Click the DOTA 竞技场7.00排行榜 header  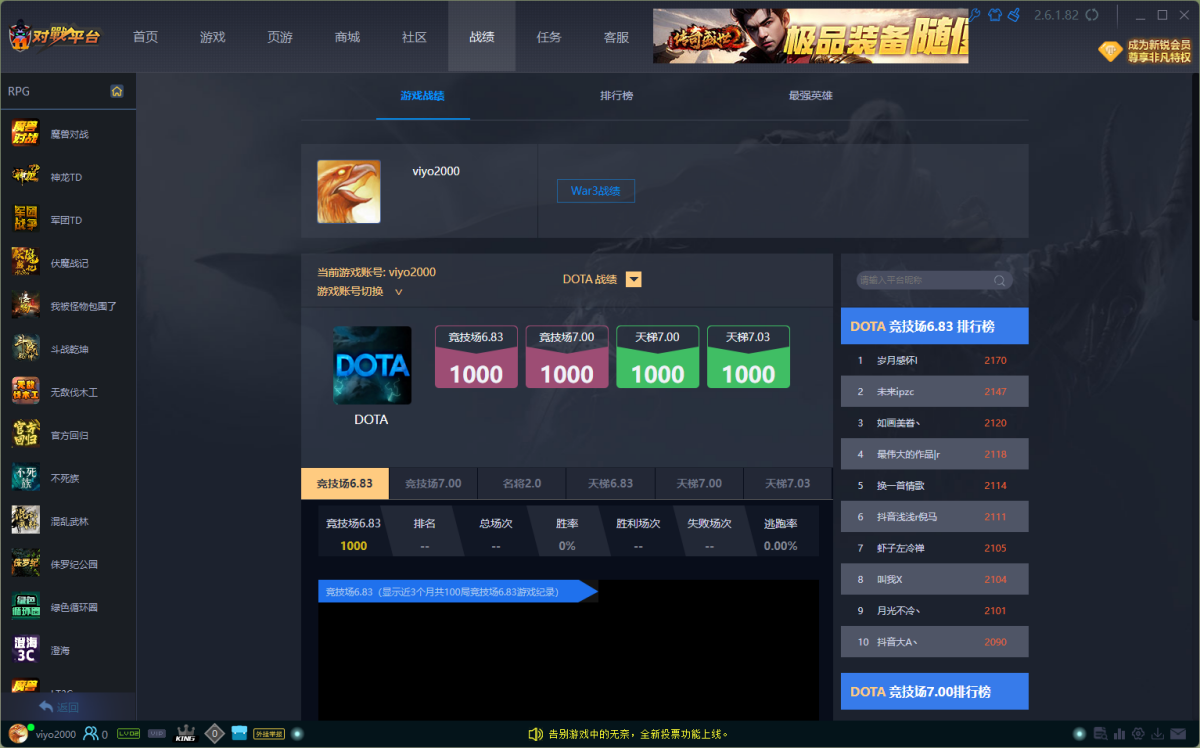935,691
